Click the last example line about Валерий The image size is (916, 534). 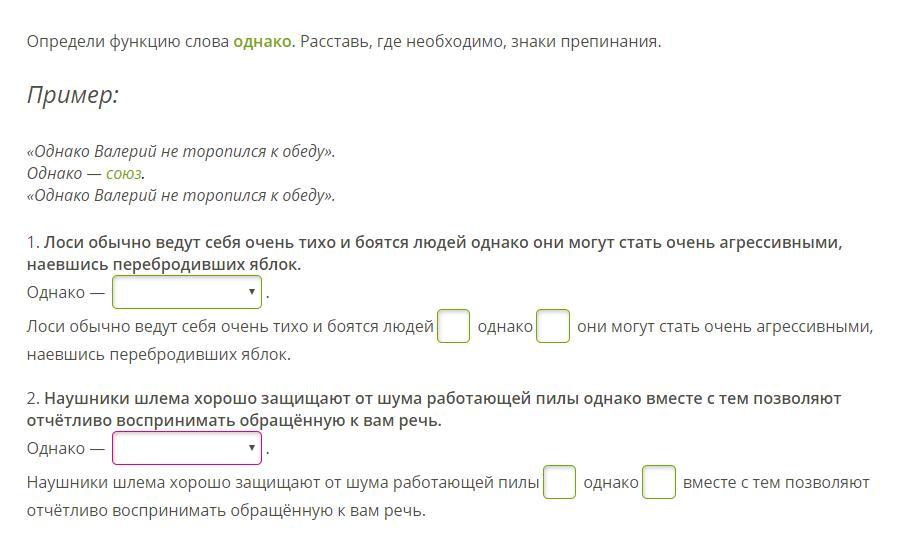point(181,195)
